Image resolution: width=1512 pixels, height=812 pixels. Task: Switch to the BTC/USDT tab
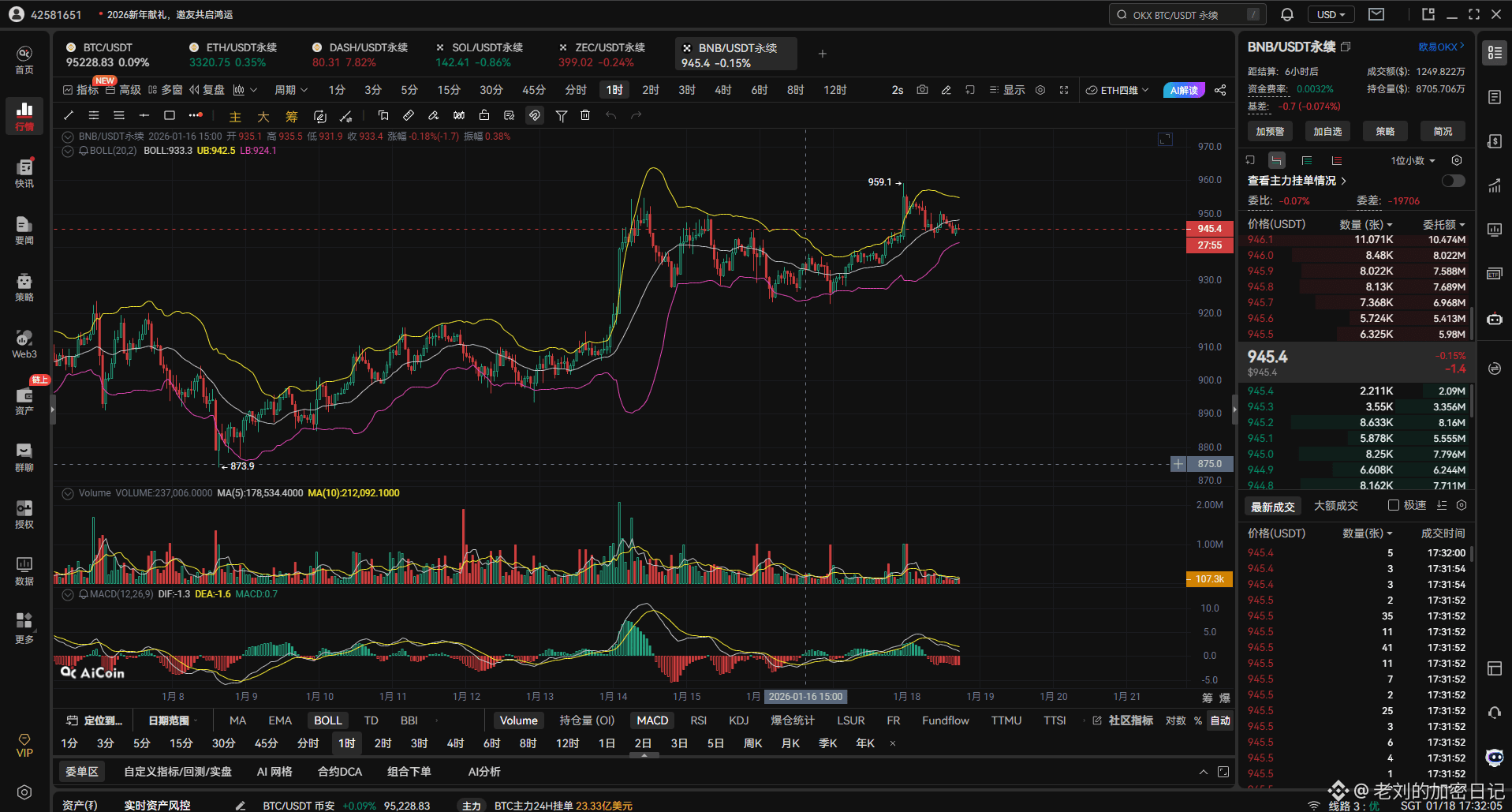(109, 54)
